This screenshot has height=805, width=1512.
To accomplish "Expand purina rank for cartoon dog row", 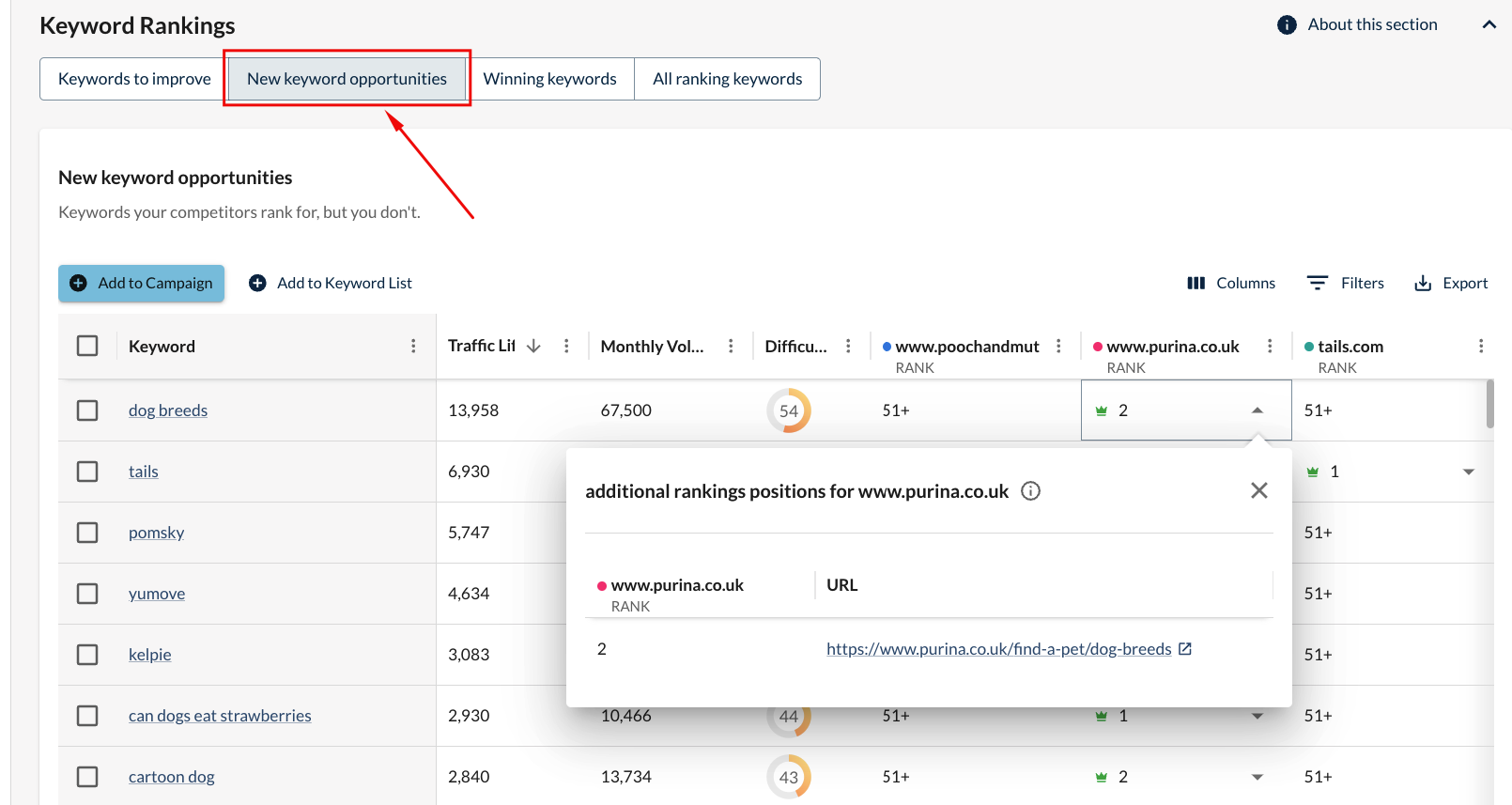I will (x=1257, y=777).
